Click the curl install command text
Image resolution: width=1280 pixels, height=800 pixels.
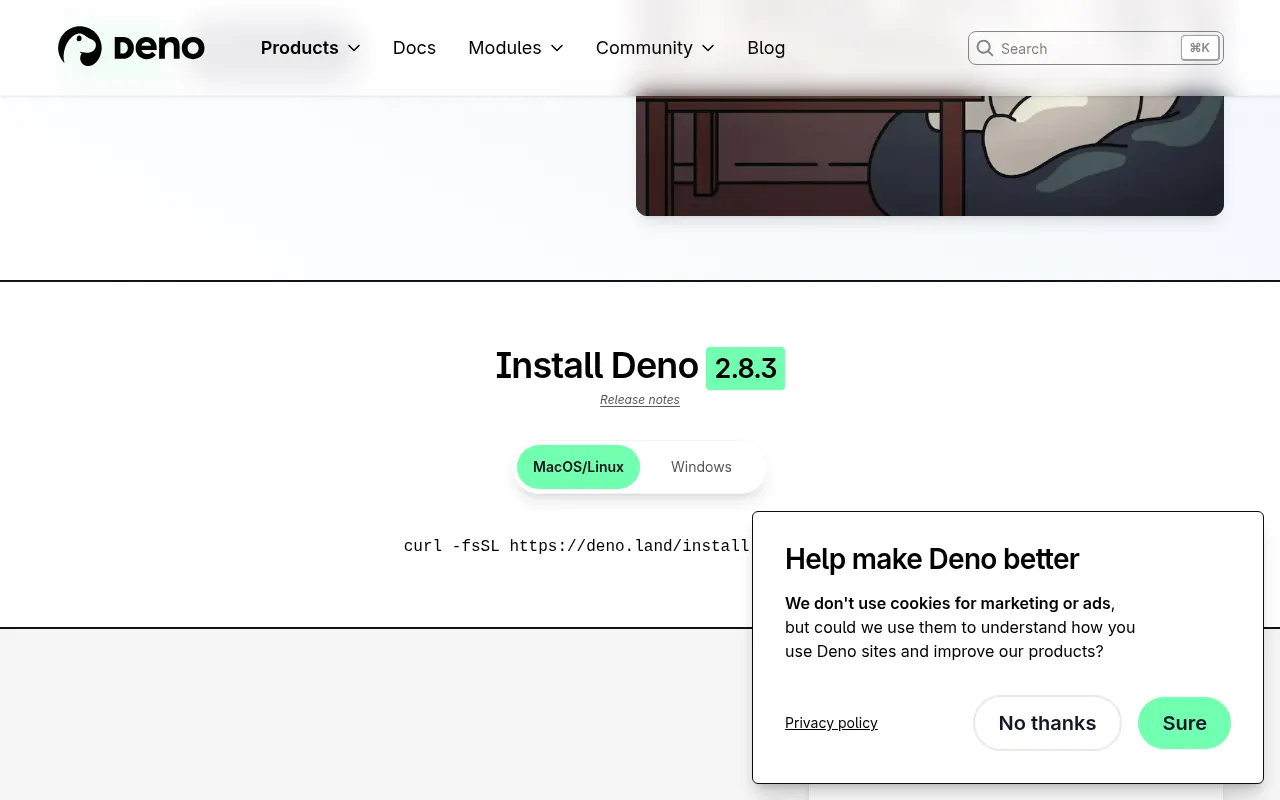tap(577, 546)
